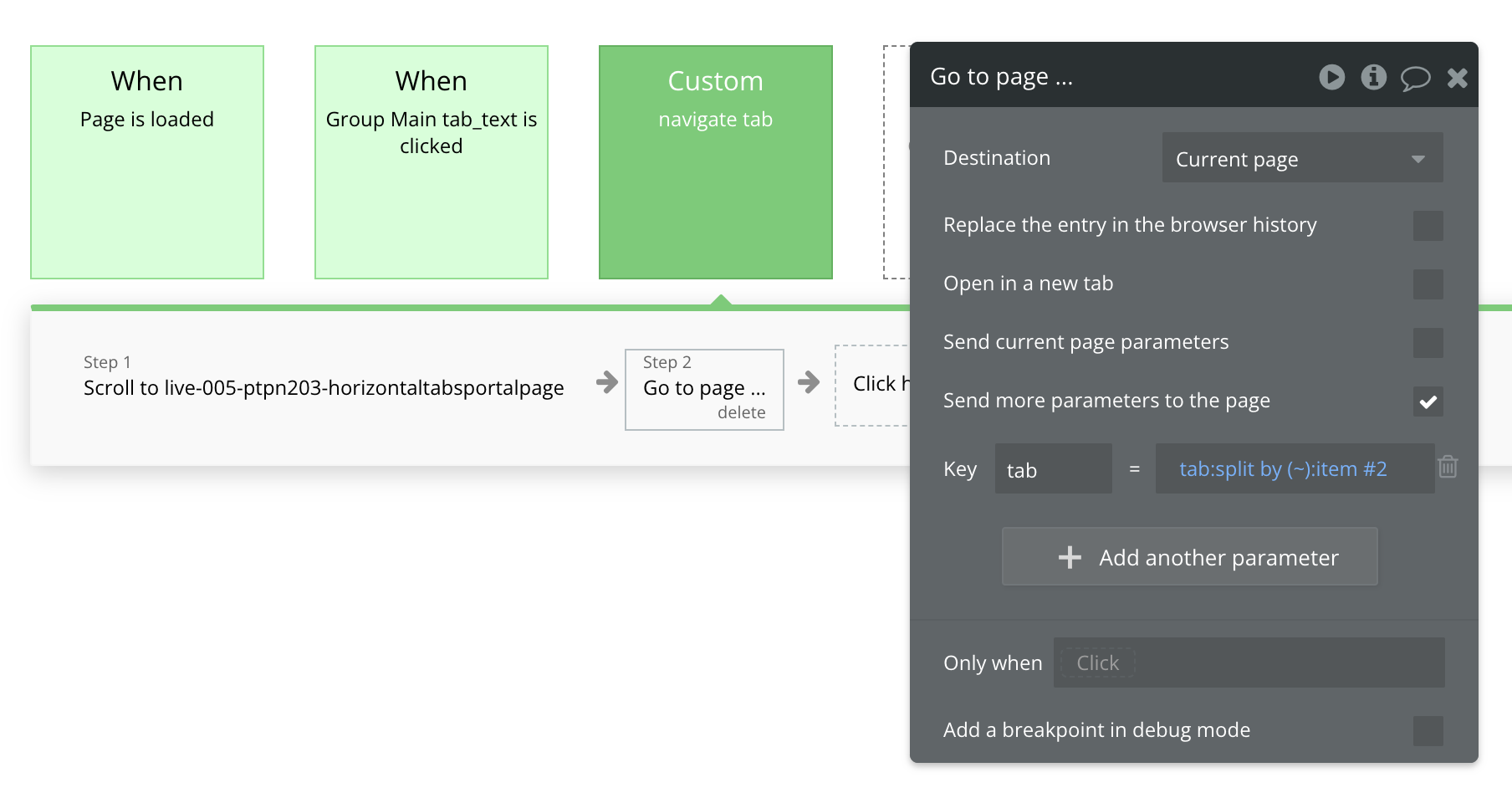The width and height of the screenshot is (1512, 798).
Task: Edit the tab:split by (~):item #2 expression
Action: tap(1283, 469)
